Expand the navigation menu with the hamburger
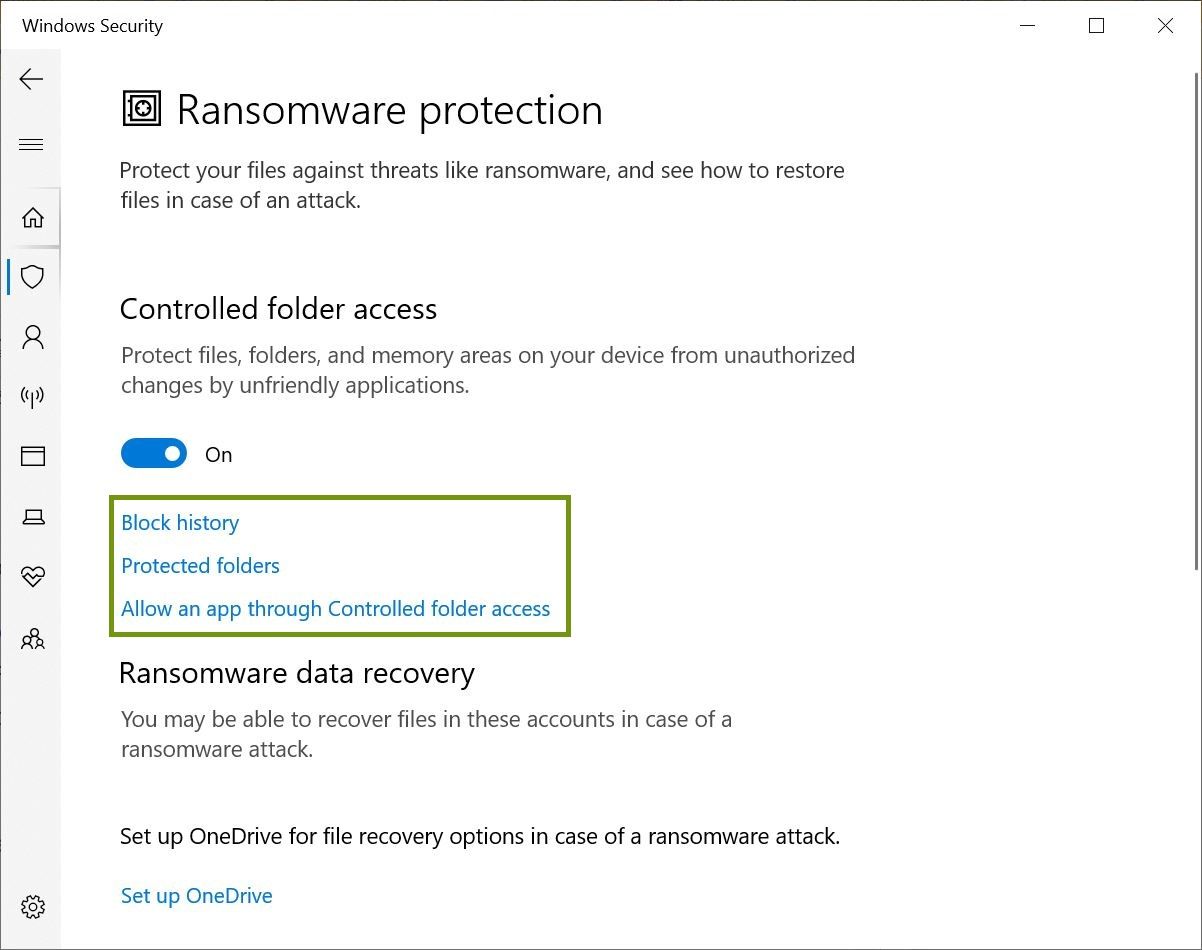Image resolution: width=1202 pixels, height=950 pixels. tap(31, 144)
